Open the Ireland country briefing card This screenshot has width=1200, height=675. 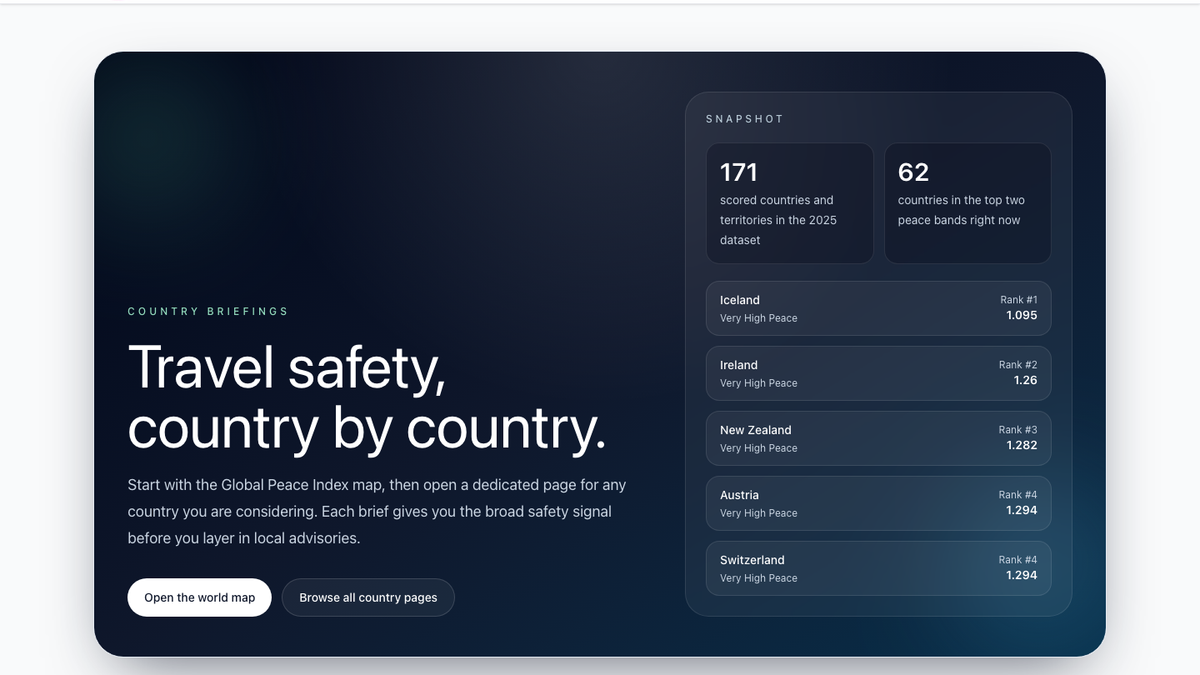[878, 373]
